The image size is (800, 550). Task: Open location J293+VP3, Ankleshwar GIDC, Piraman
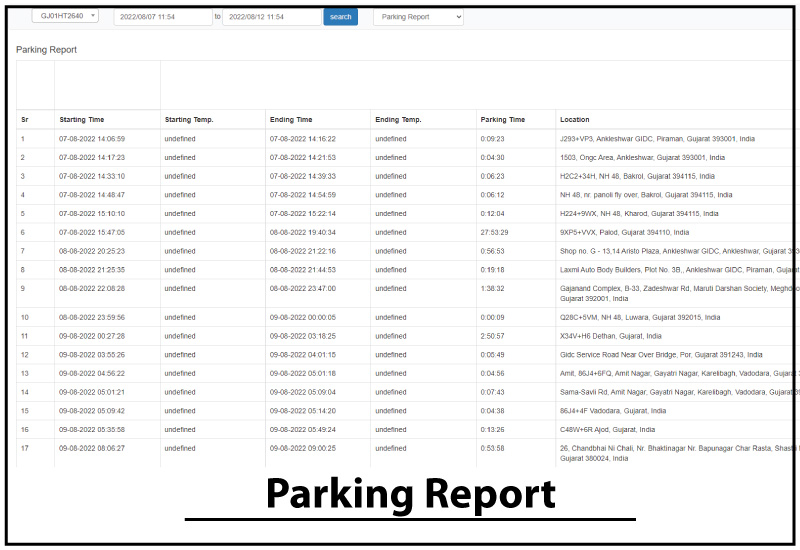click(657, 139)
